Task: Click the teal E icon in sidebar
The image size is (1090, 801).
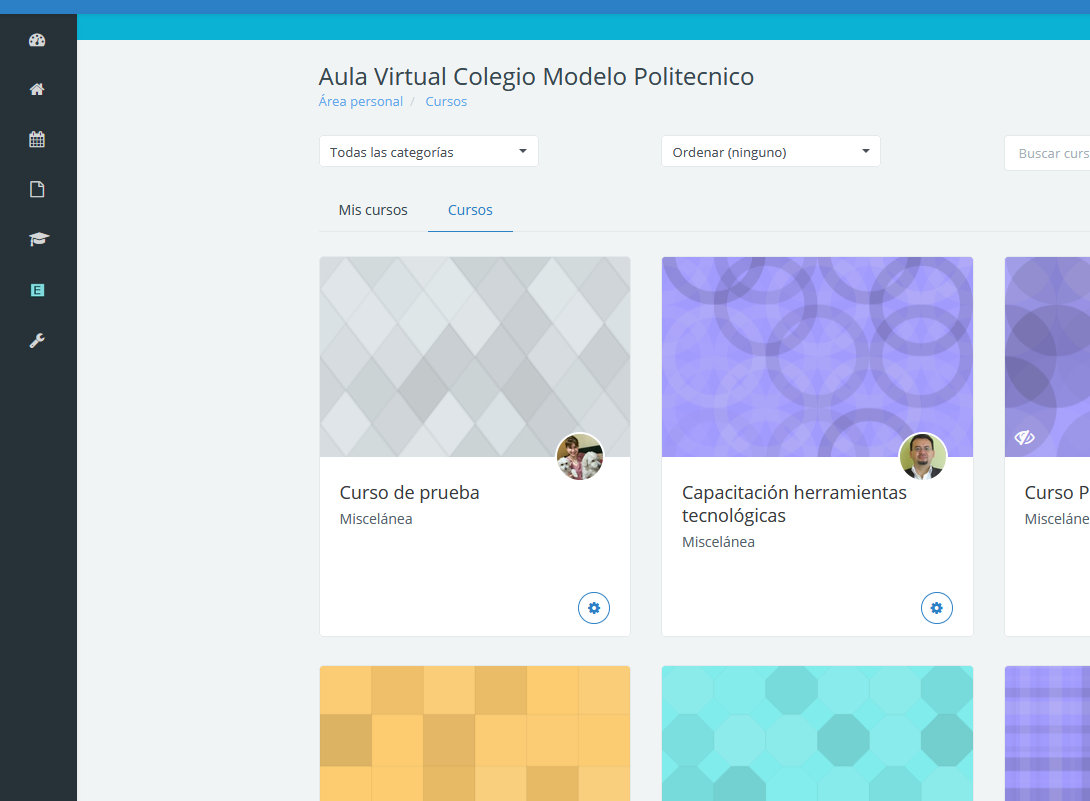Action: 38,290
